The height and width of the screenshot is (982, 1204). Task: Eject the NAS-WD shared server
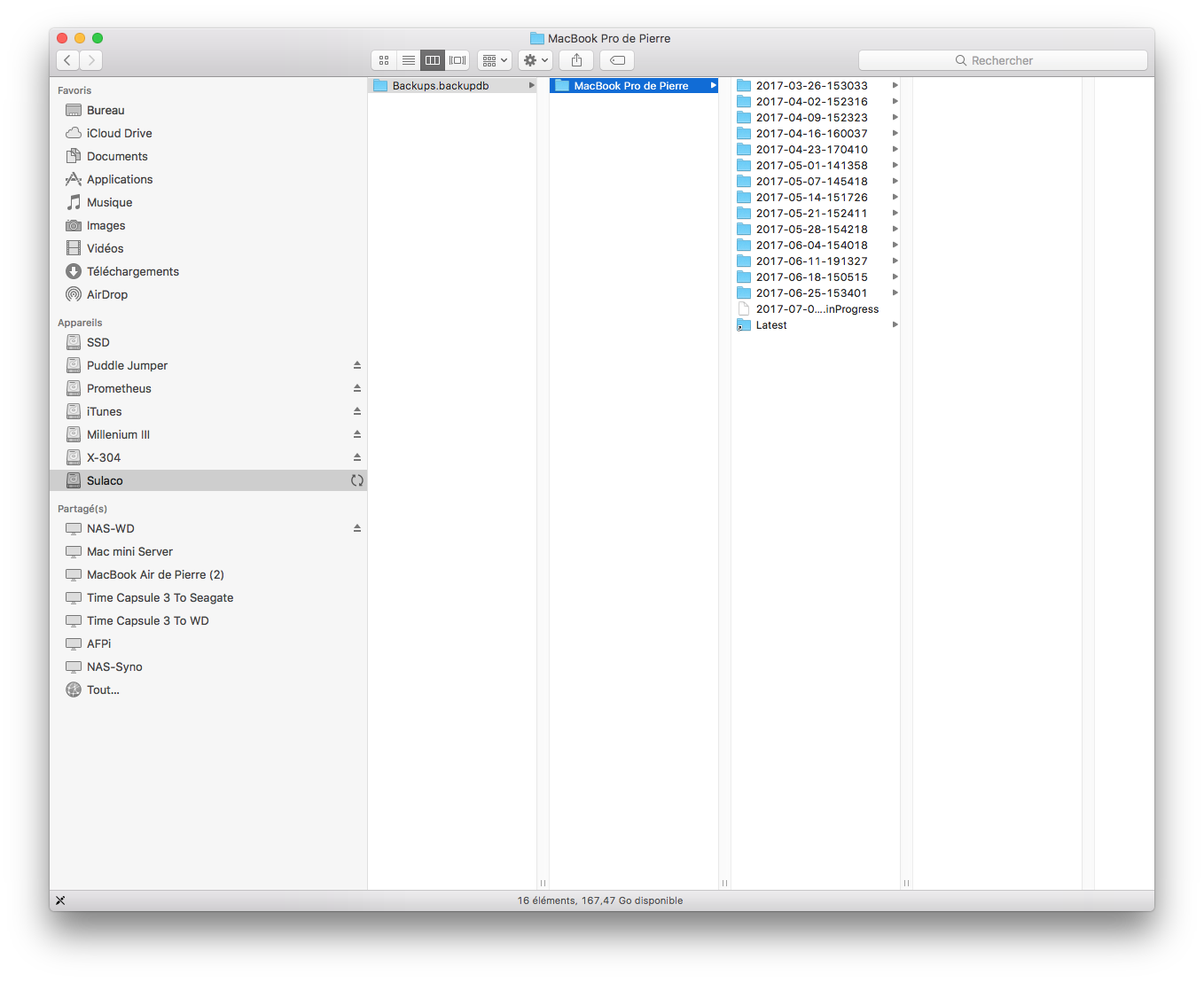point(357,528)
